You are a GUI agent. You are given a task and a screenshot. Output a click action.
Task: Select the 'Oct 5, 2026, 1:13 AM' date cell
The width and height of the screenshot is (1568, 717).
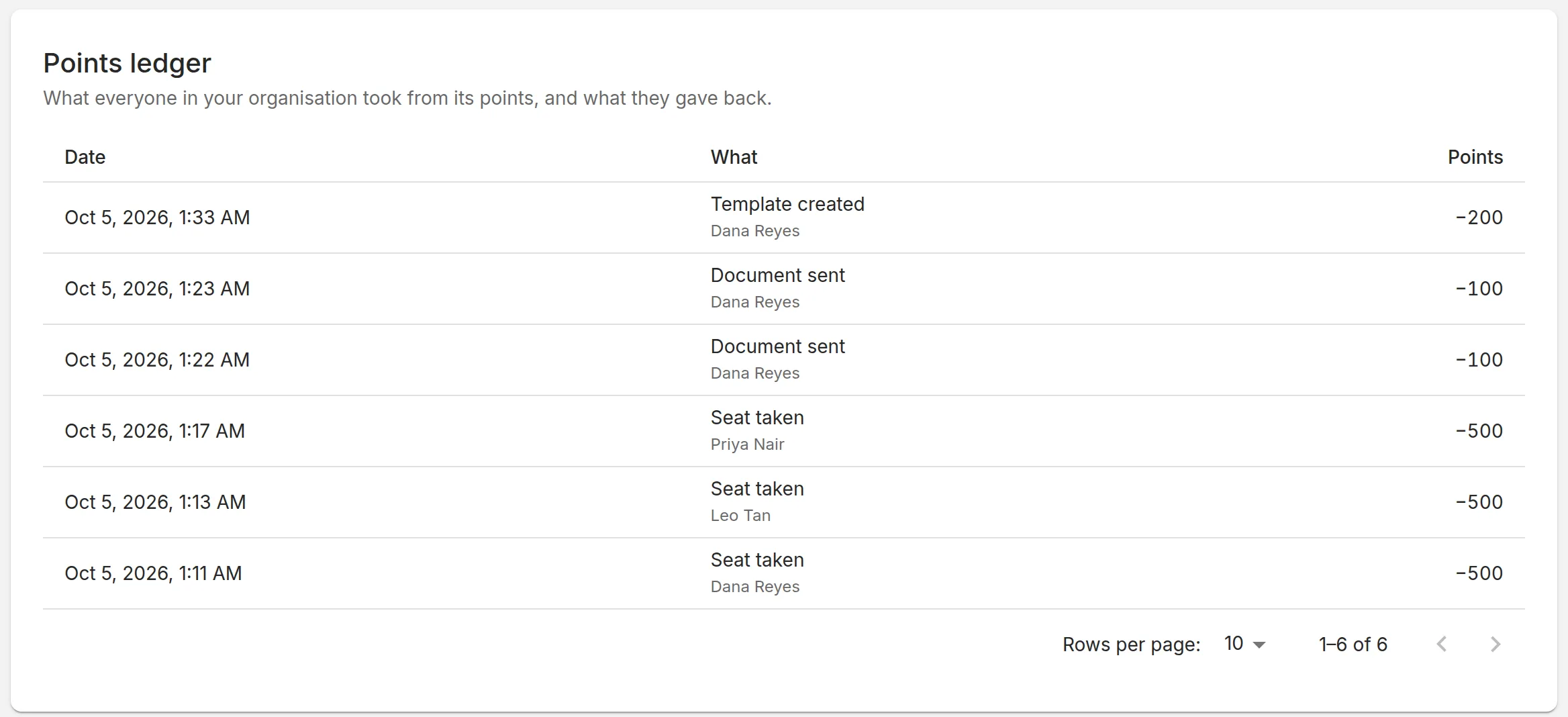pyautogui.click(x=156, y=502)
